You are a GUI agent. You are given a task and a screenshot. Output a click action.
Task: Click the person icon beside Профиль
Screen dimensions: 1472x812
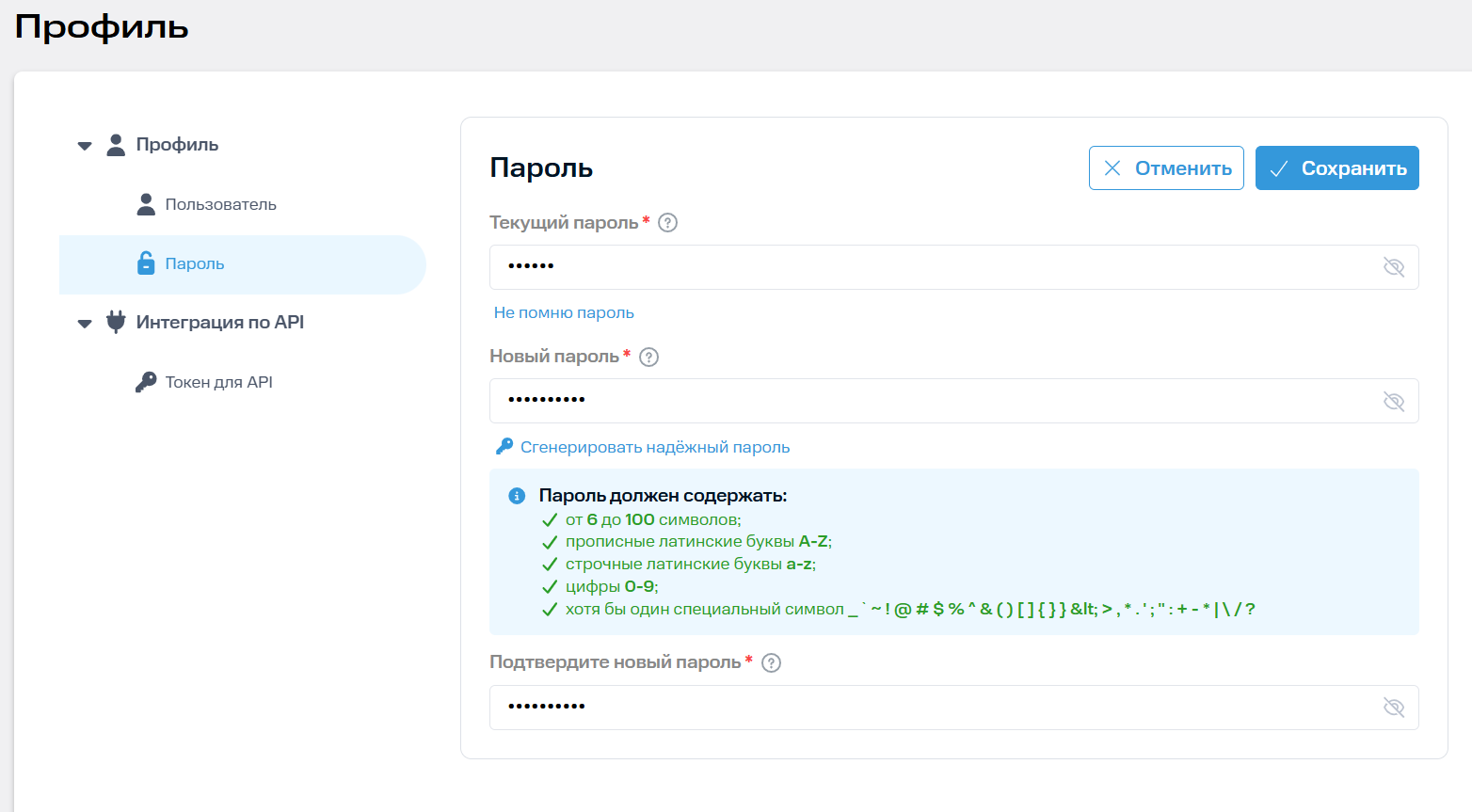tap(116, 145)
